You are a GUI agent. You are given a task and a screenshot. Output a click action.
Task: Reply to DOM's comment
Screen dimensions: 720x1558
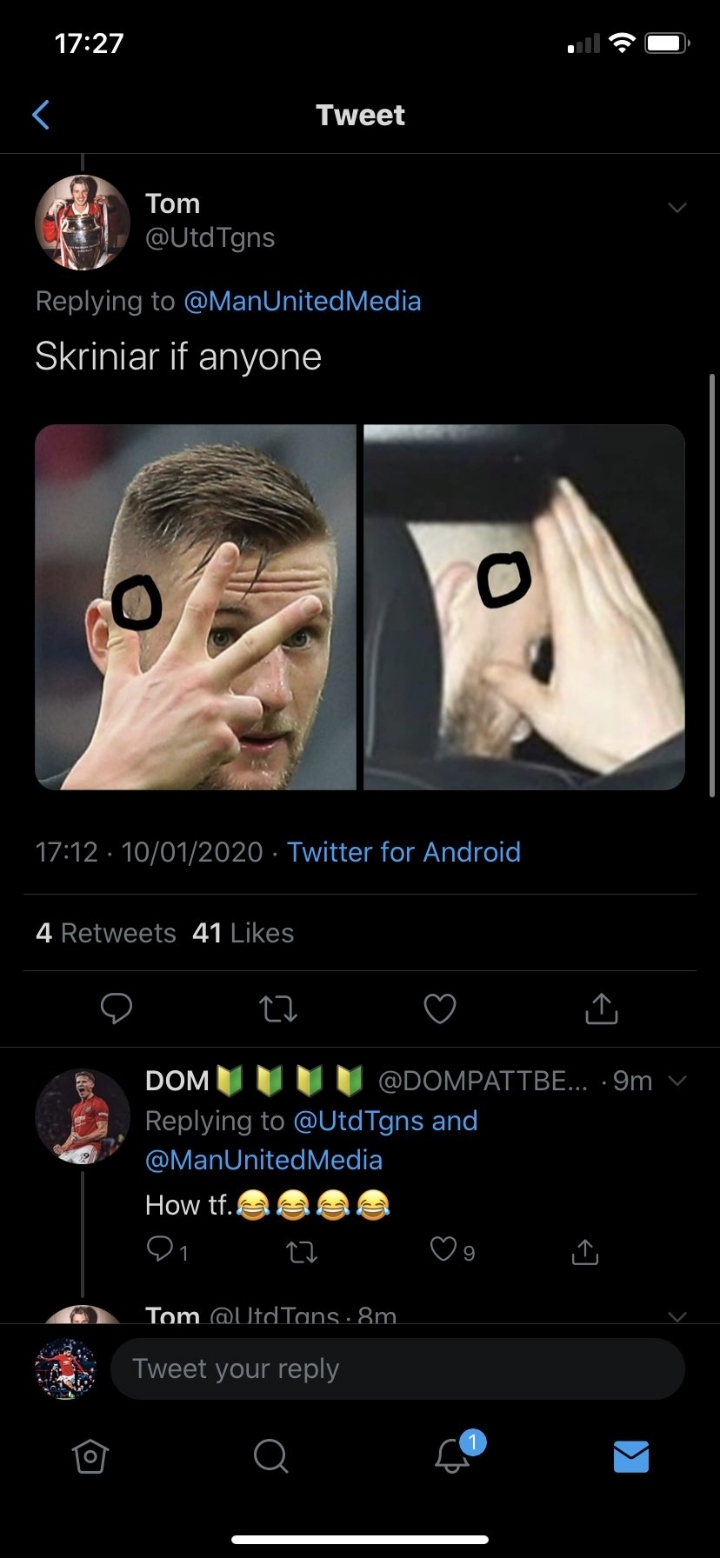(x=160, y=1250)
